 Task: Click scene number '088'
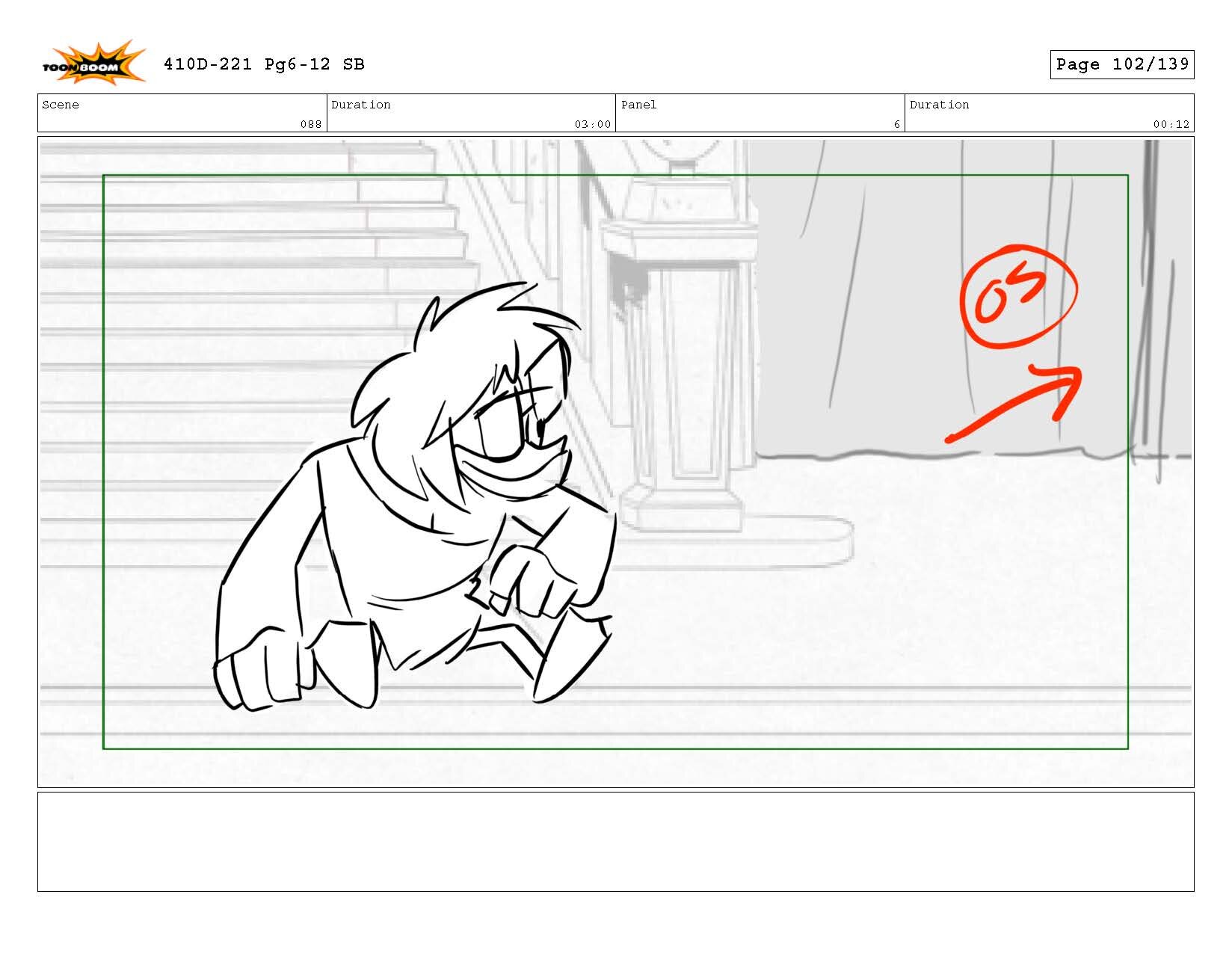pos(311,124)
